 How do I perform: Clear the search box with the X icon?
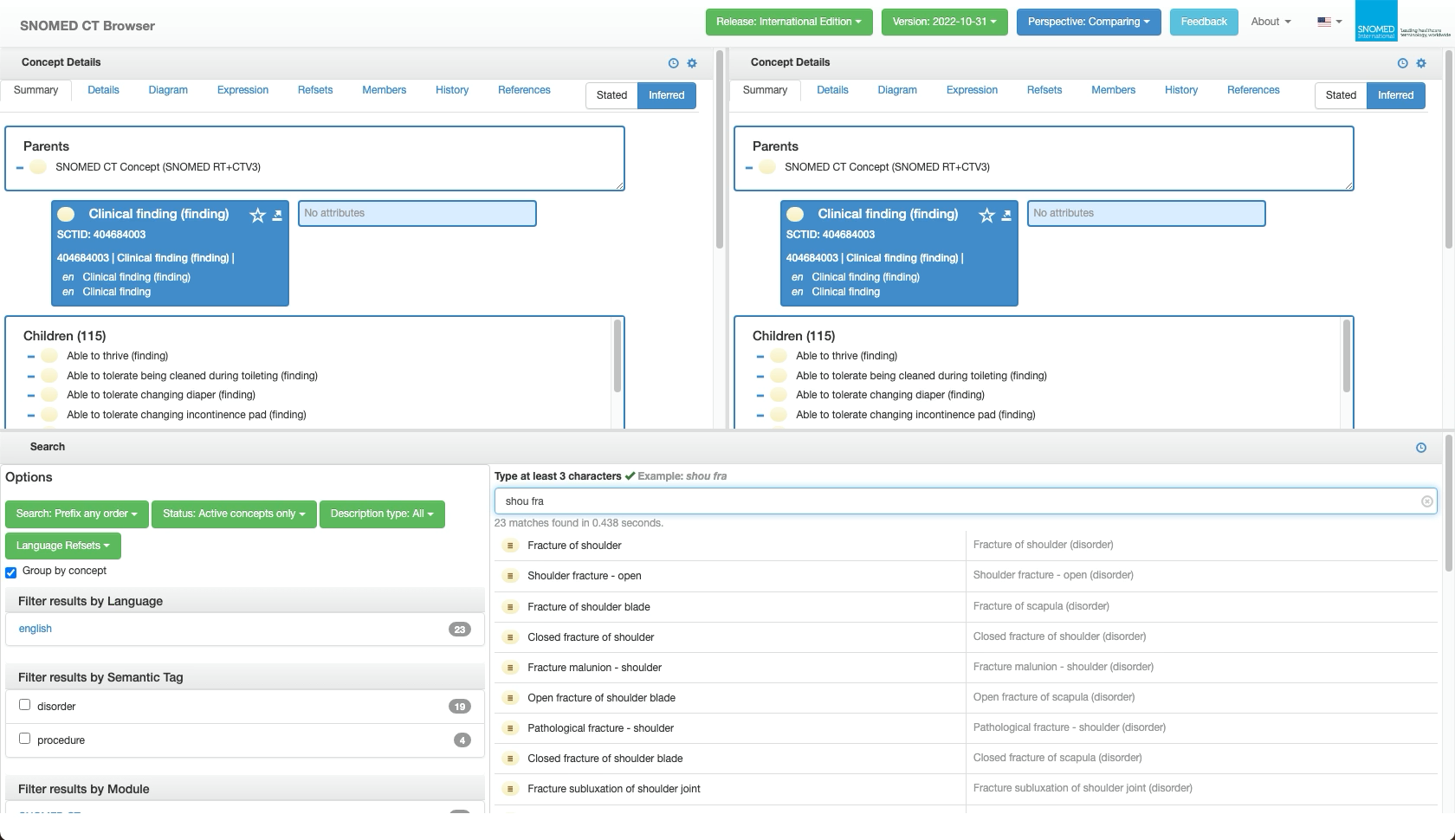tap(1426, 501)
